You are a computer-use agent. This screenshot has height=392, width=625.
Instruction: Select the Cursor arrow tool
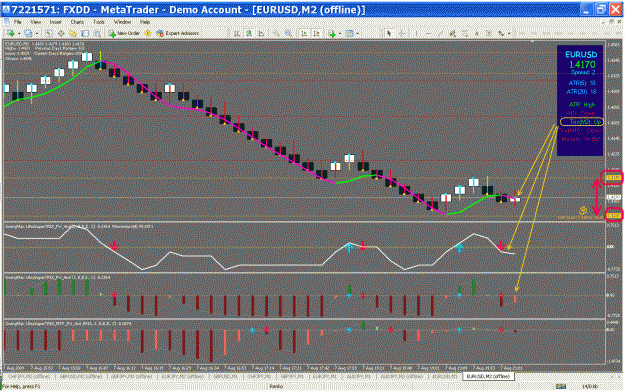(x=389, y=33)
